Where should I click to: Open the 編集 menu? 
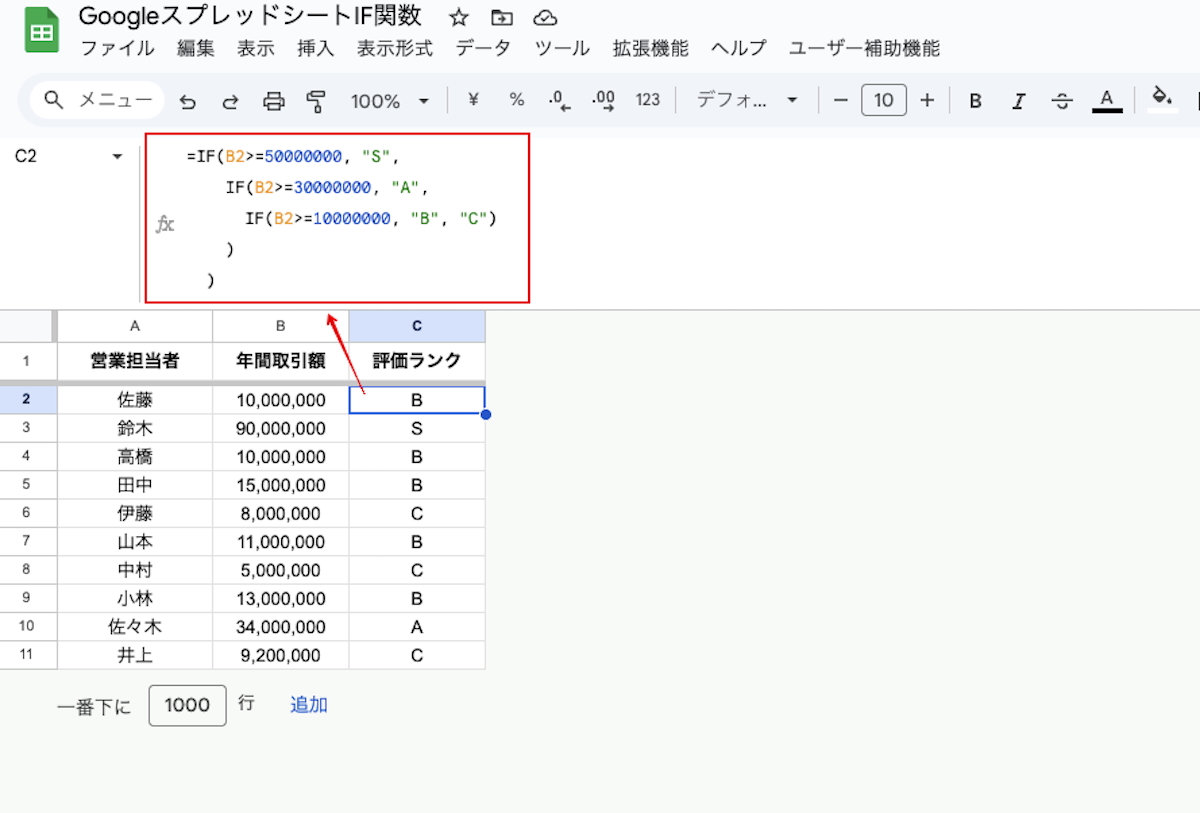tap(196, 48)
